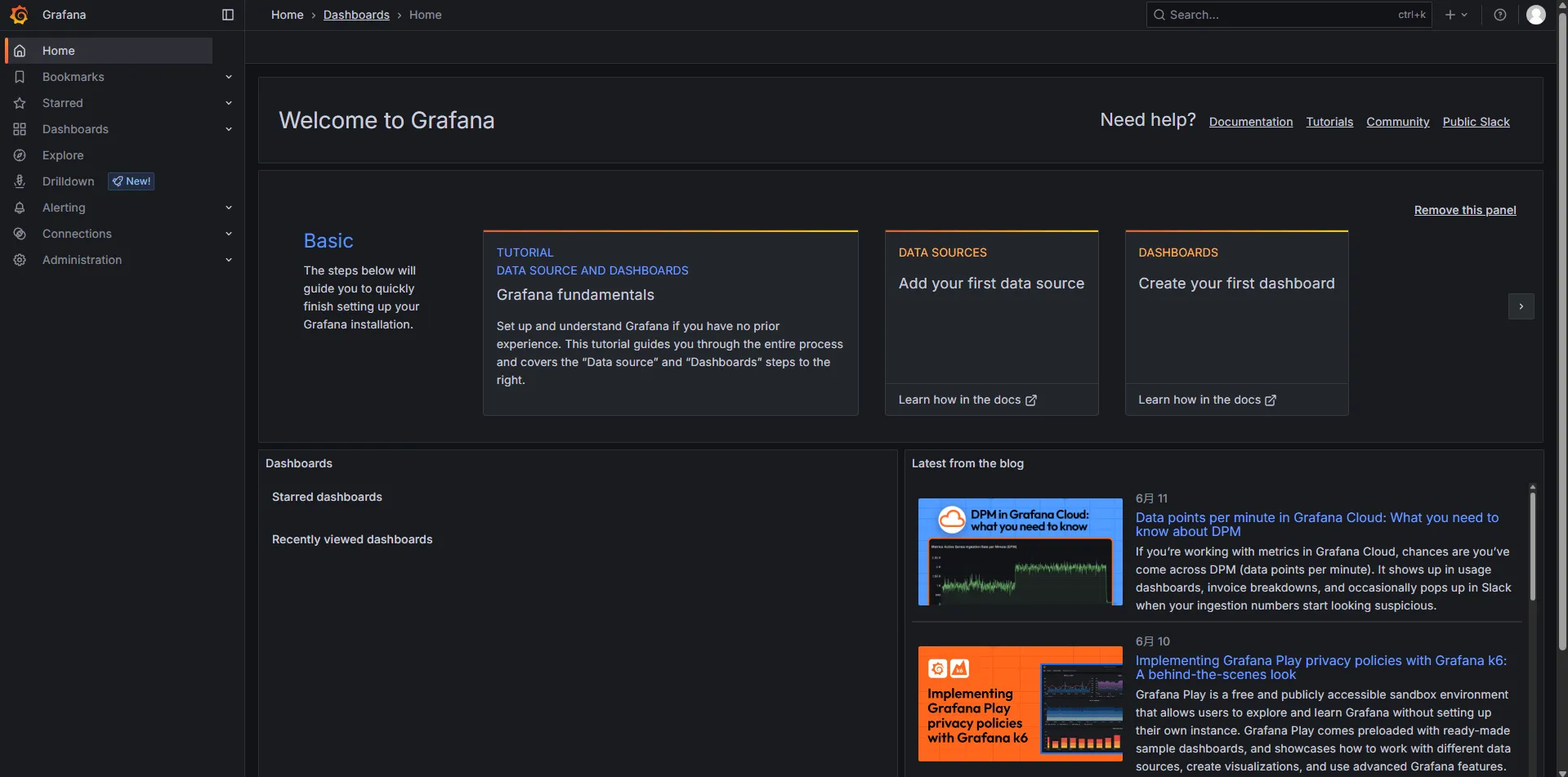Expand the Alerting section chevron
The image size is (1568, 777).
(x=229, y=208)
